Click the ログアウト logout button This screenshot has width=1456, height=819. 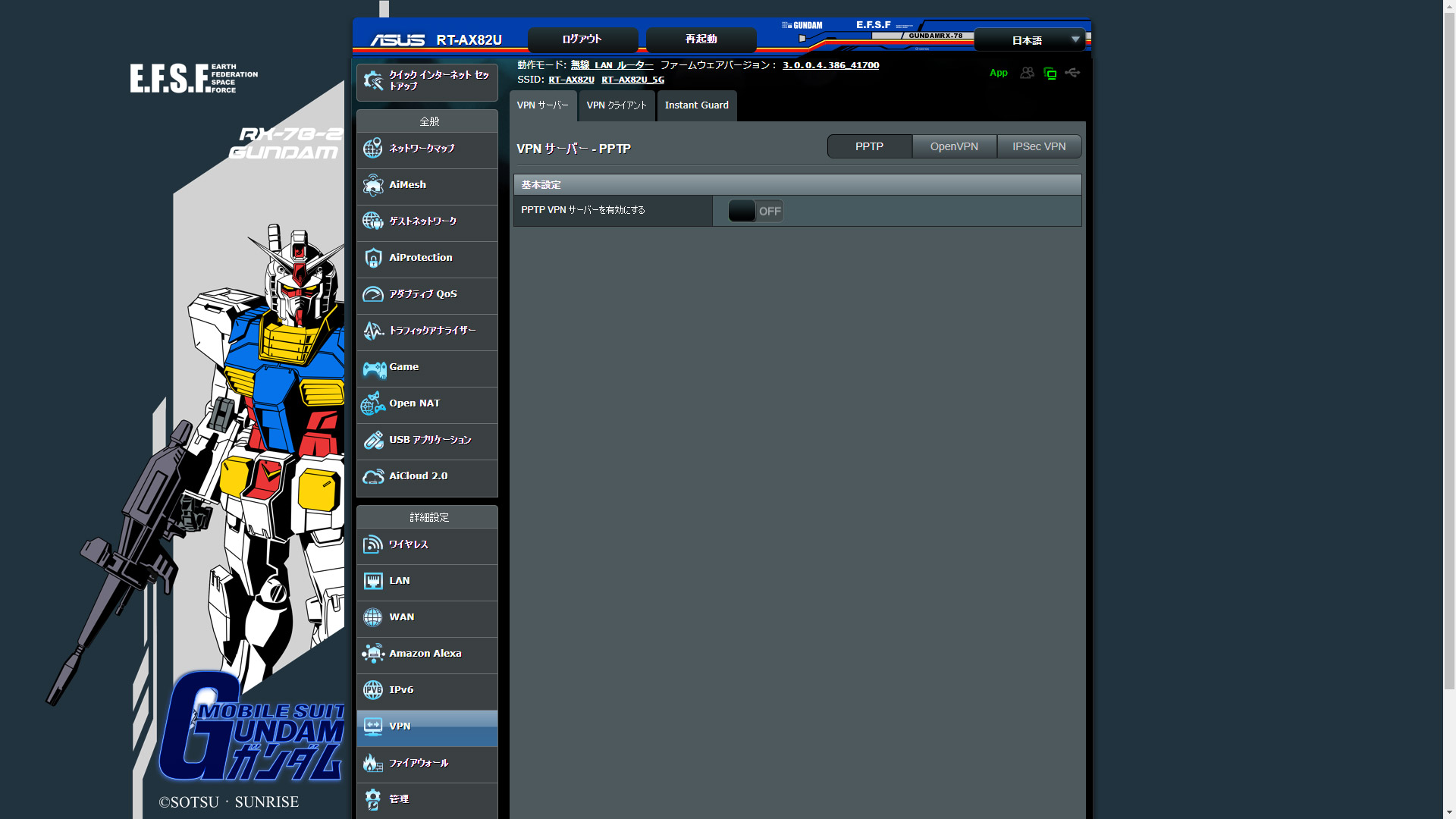point(582,39)
